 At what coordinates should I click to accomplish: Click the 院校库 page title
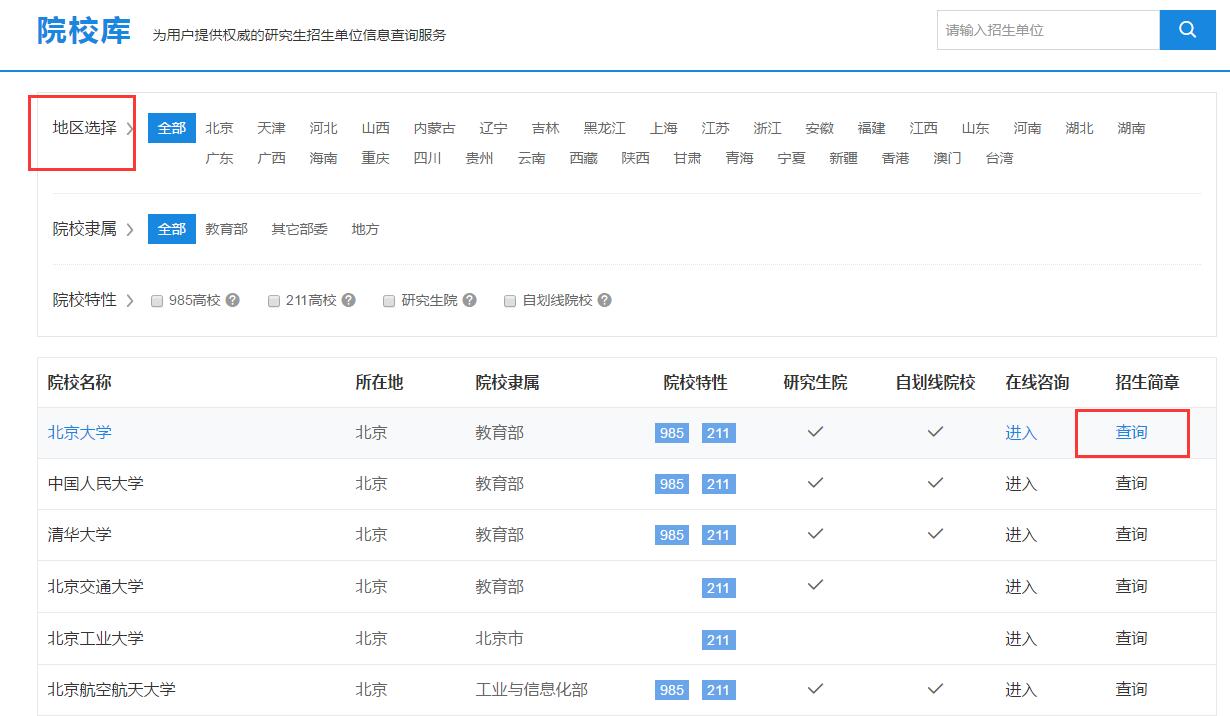(84, 31)
